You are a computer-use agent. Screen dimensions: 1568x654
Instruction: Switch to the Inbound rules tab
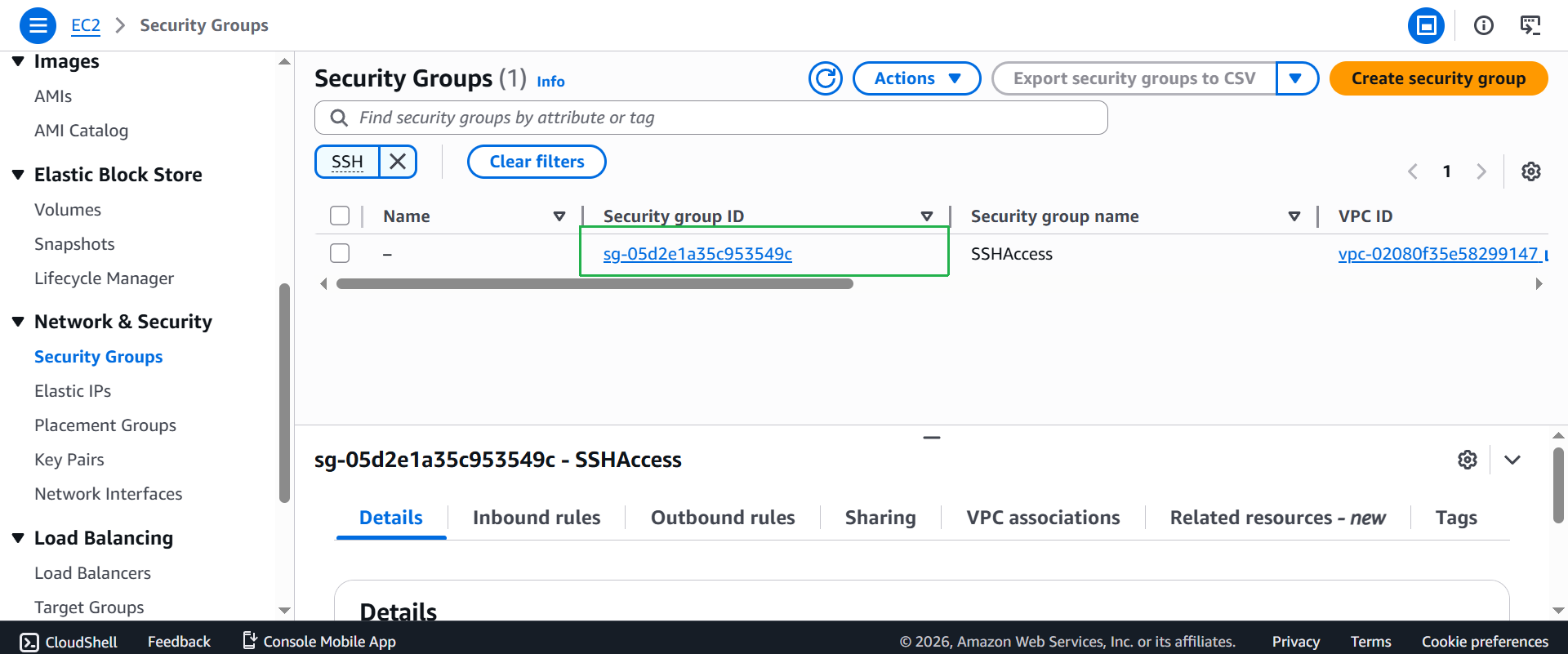[537, 518]
